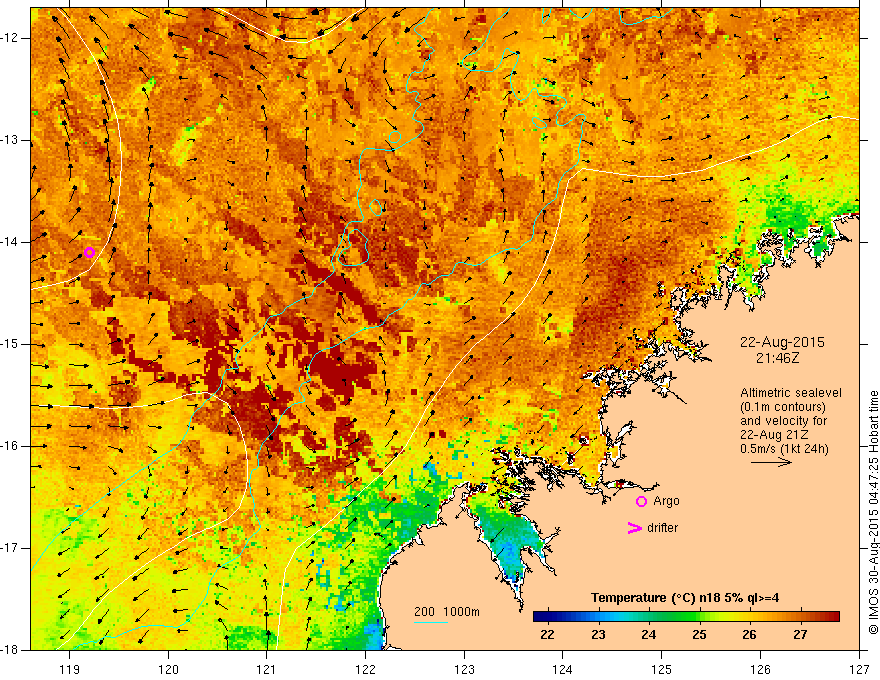
Task: Click the drifter legend label
Action: tap(662, 528)
